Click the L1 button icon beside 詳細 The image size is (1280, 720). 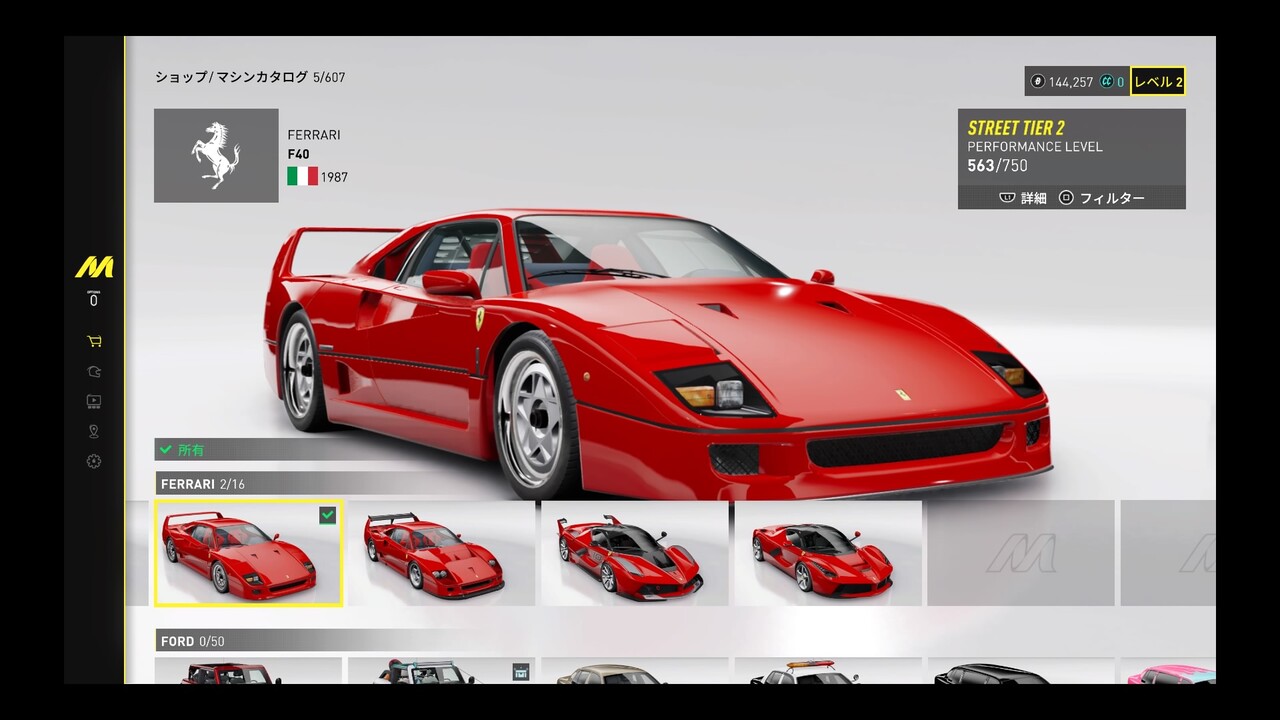tap(1007, 198)
